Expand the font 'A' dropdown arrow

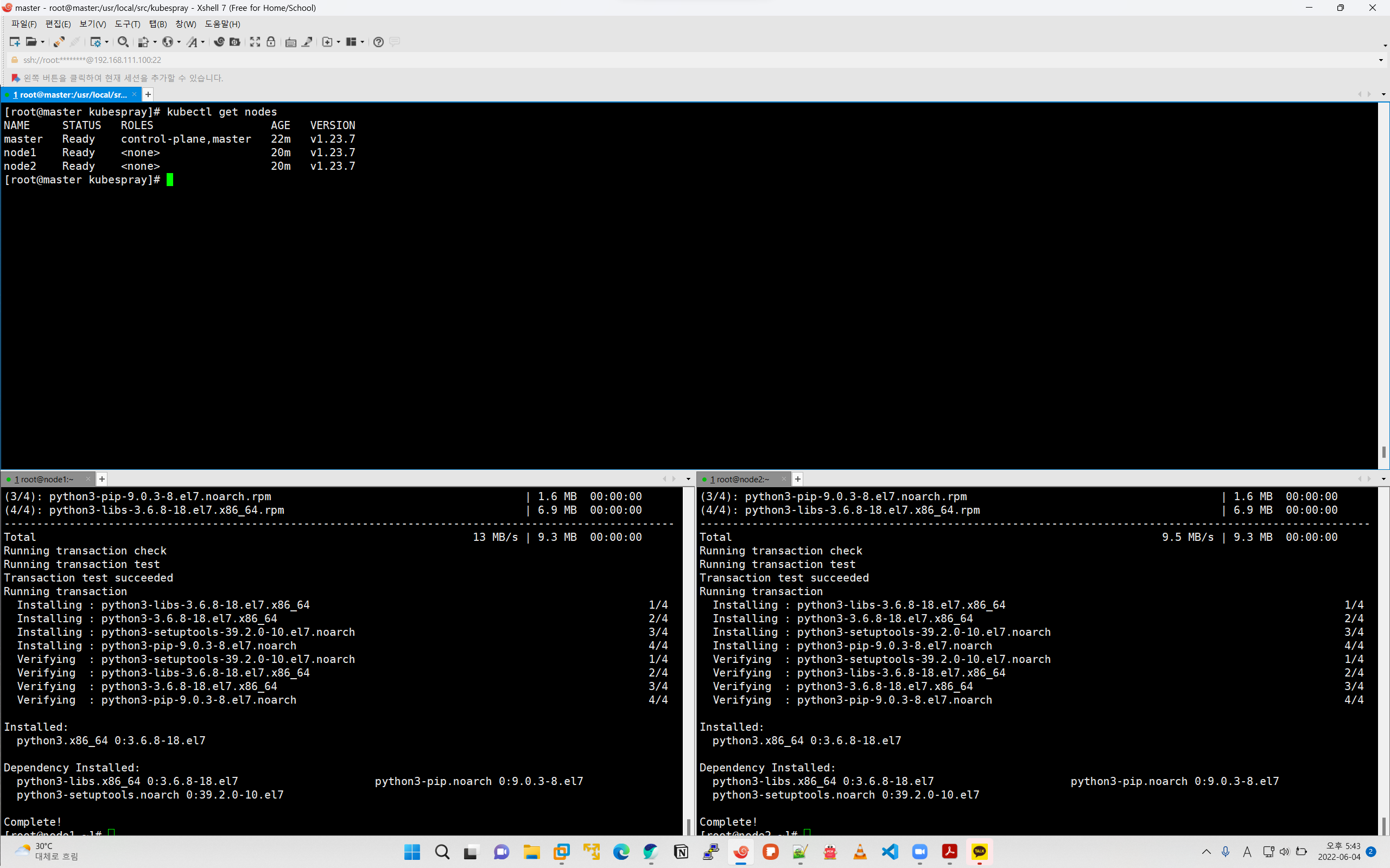[203, 42]
